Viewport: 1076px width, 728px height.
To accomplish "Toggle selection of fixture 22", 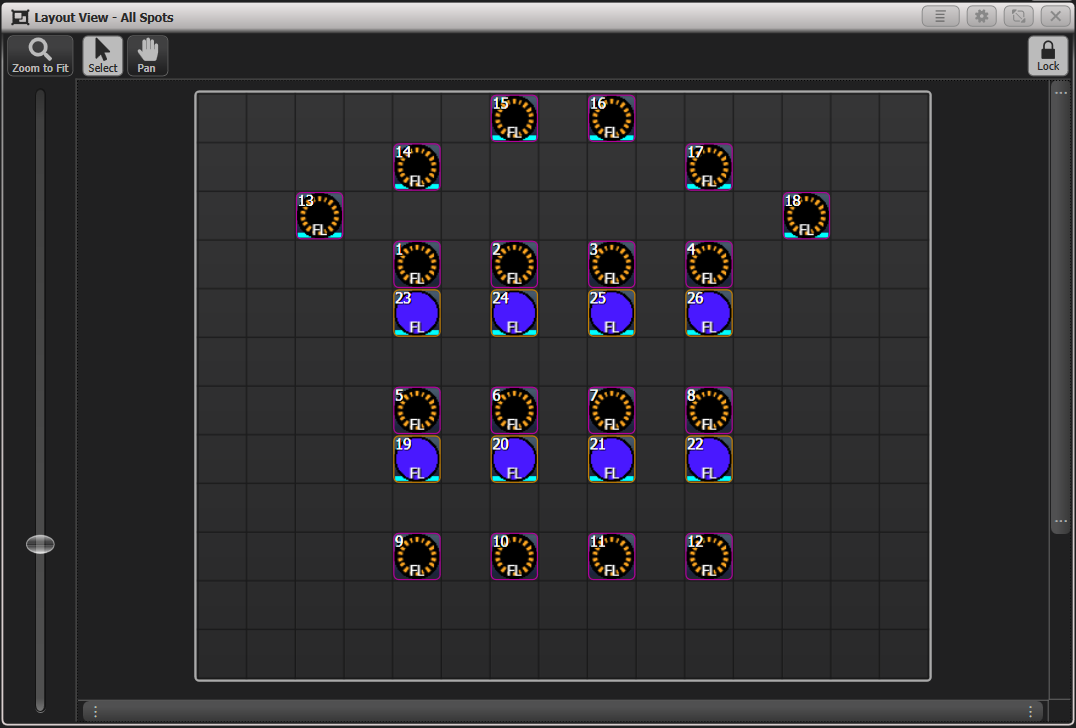I will tap(708, 459).
